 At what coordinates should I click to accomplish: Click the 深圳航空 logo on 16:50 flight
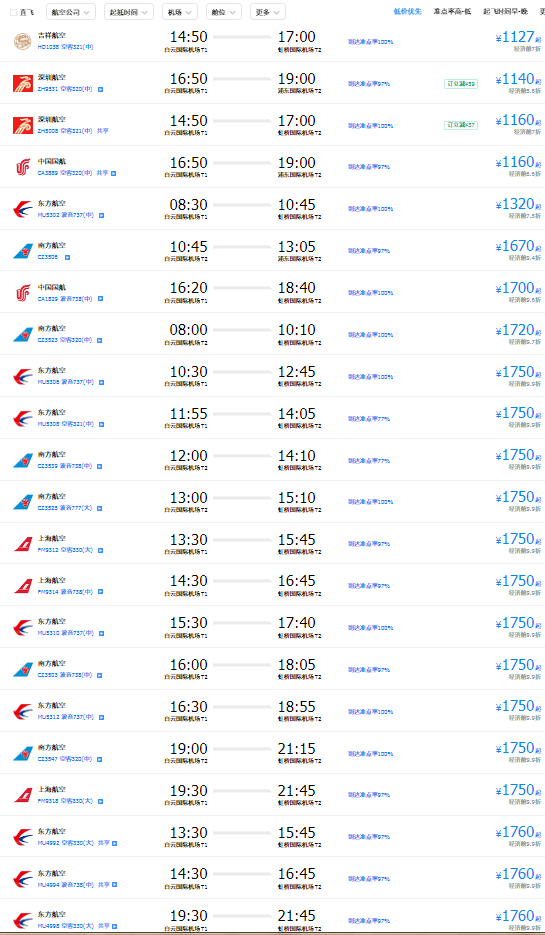click(x=23, y=83)
